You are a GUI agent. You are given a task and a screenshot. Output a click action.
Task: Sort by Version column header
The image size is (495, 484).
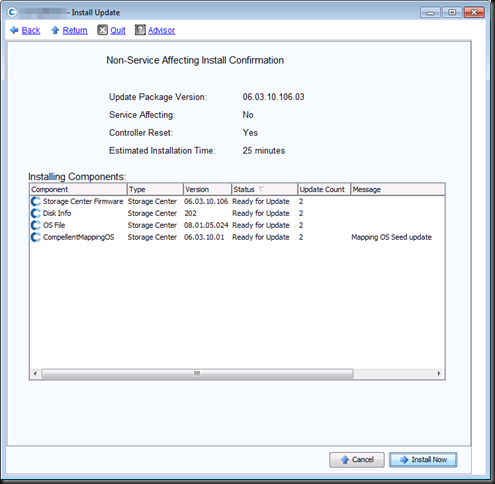pos(207,189)
